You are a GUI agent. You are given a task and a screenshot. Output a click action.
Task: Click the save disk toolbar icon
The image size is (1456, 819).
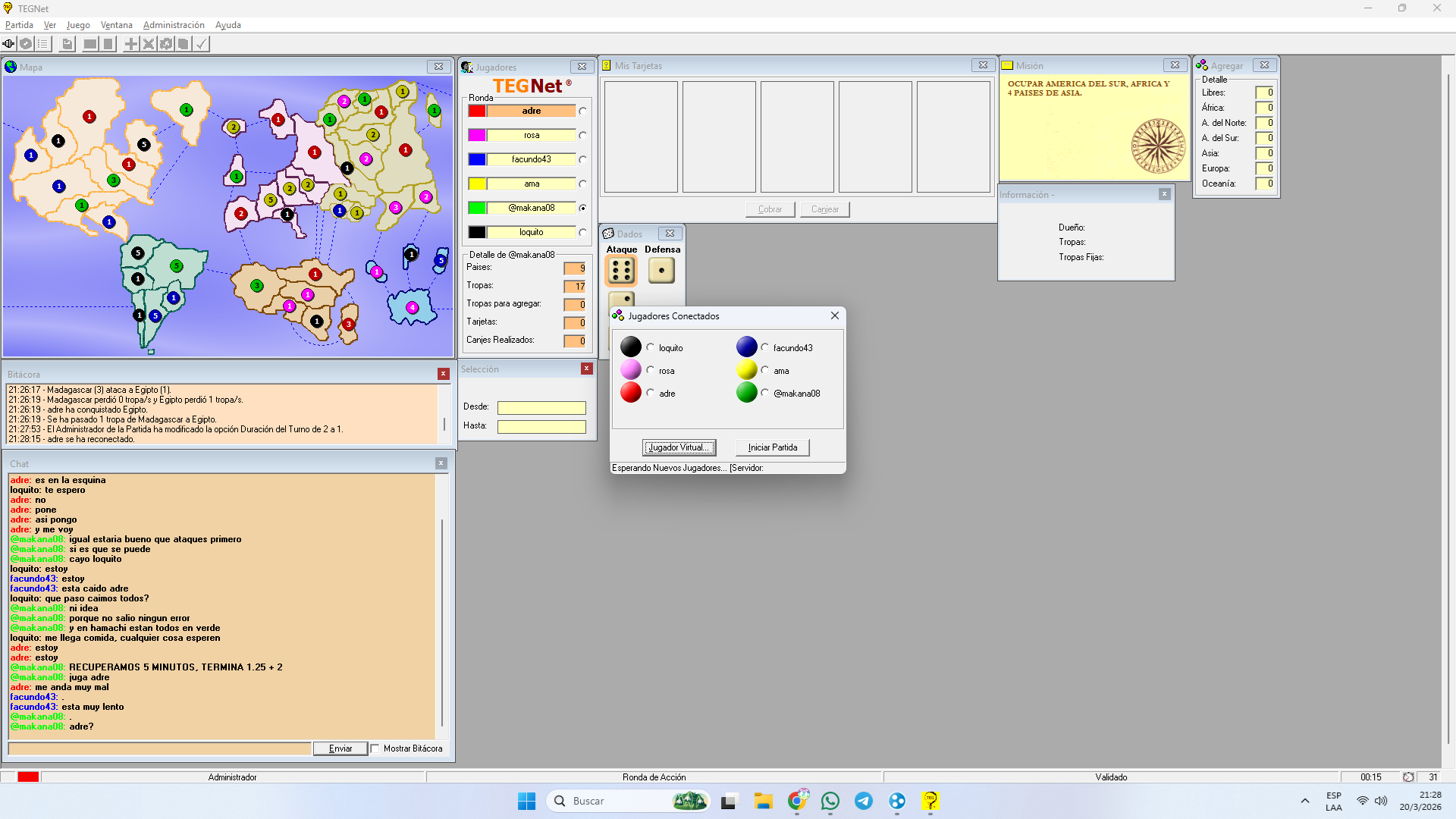(67, 44)
